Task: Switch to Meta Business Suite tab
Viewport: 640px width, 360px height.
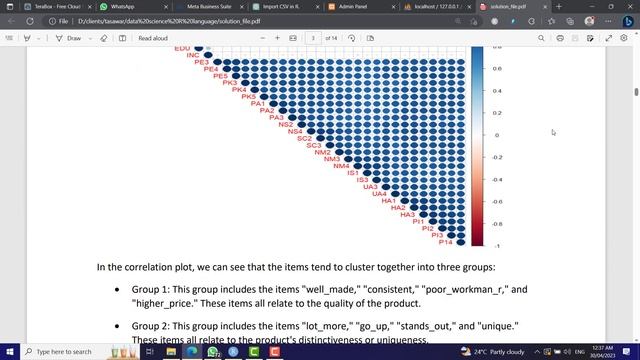Action: point(208,7)
